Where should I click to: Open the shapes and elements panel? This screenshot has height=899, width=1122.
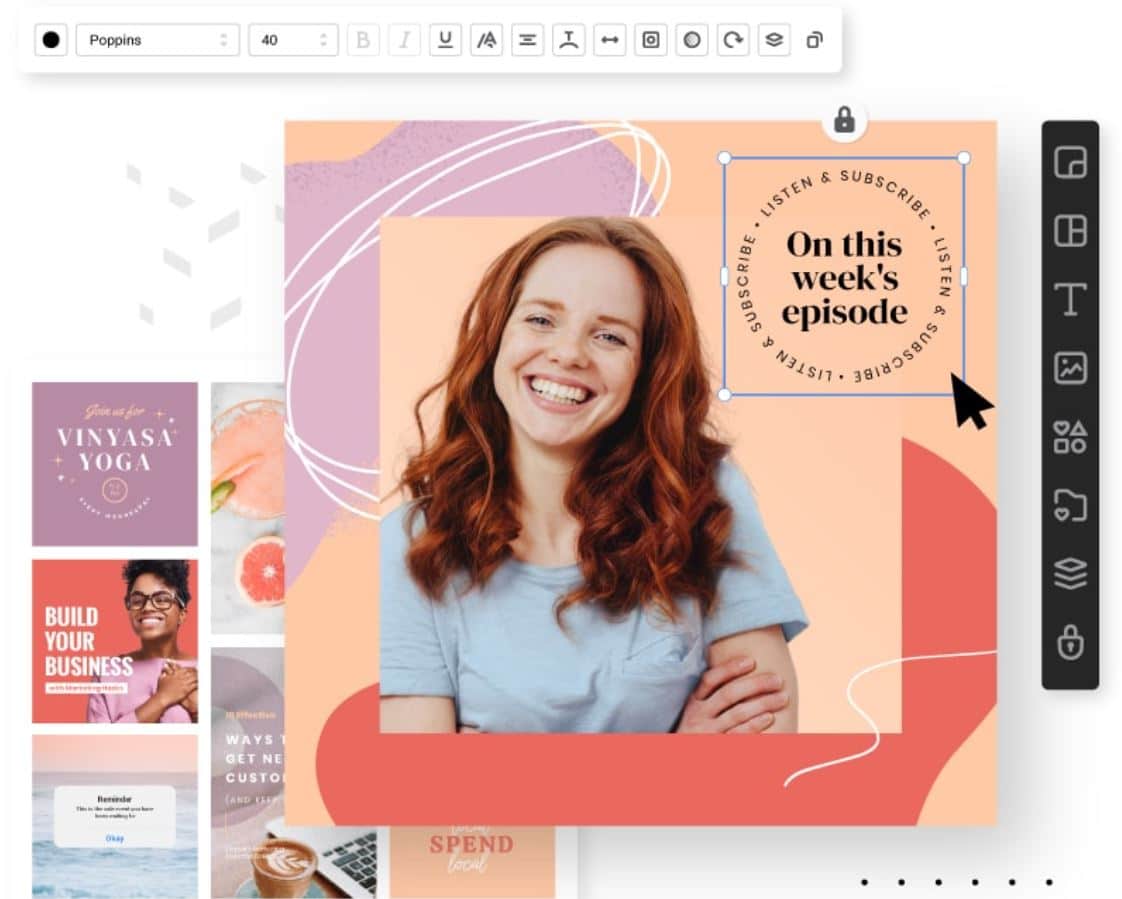[x=1070, y=437]
